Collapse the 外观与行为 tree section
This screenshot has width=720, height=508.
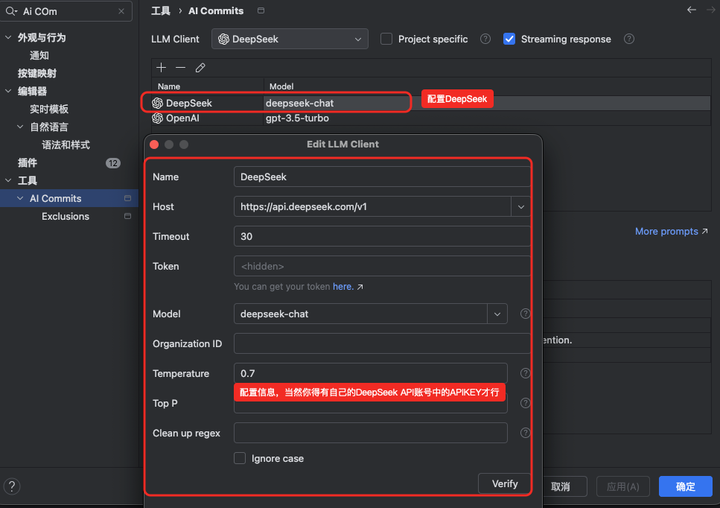pos(8,37)
